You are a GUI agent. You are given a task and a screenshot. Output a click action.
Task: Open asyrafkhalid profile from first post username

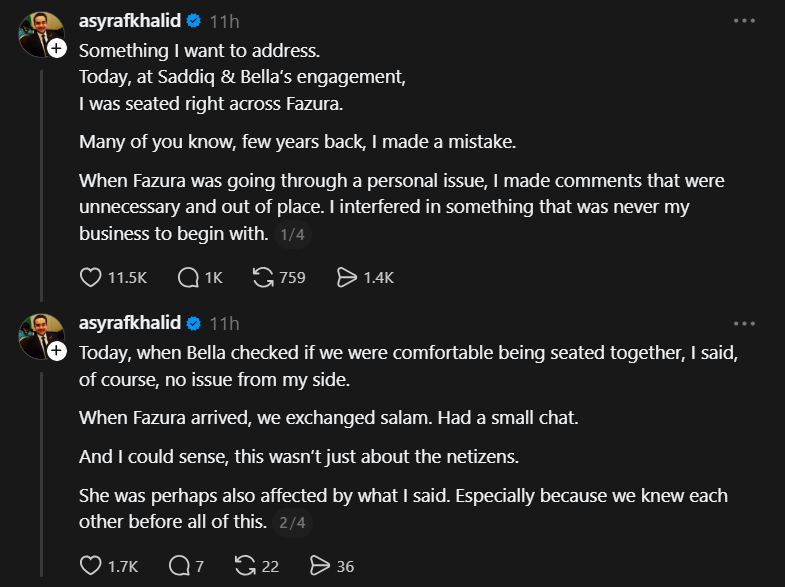[130, 21]
